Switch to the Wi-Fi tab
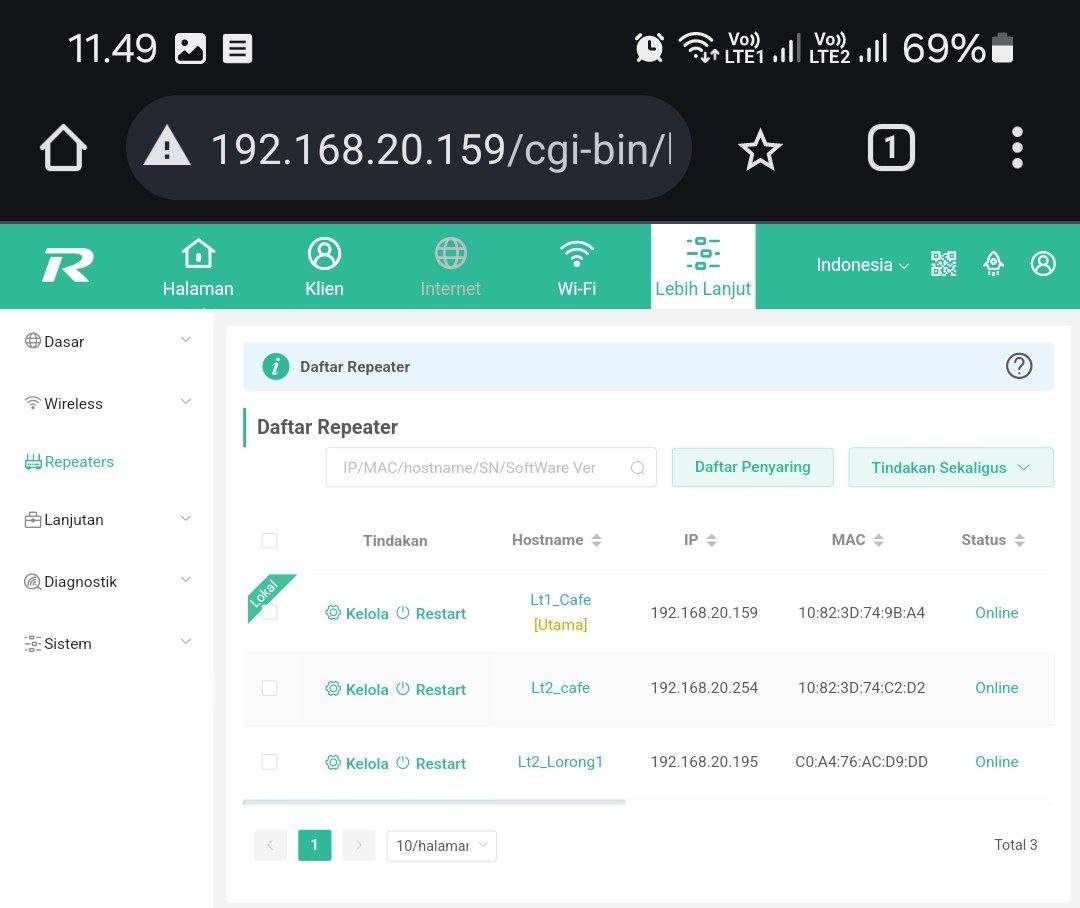1080x908 pixels. coord(576,267)
